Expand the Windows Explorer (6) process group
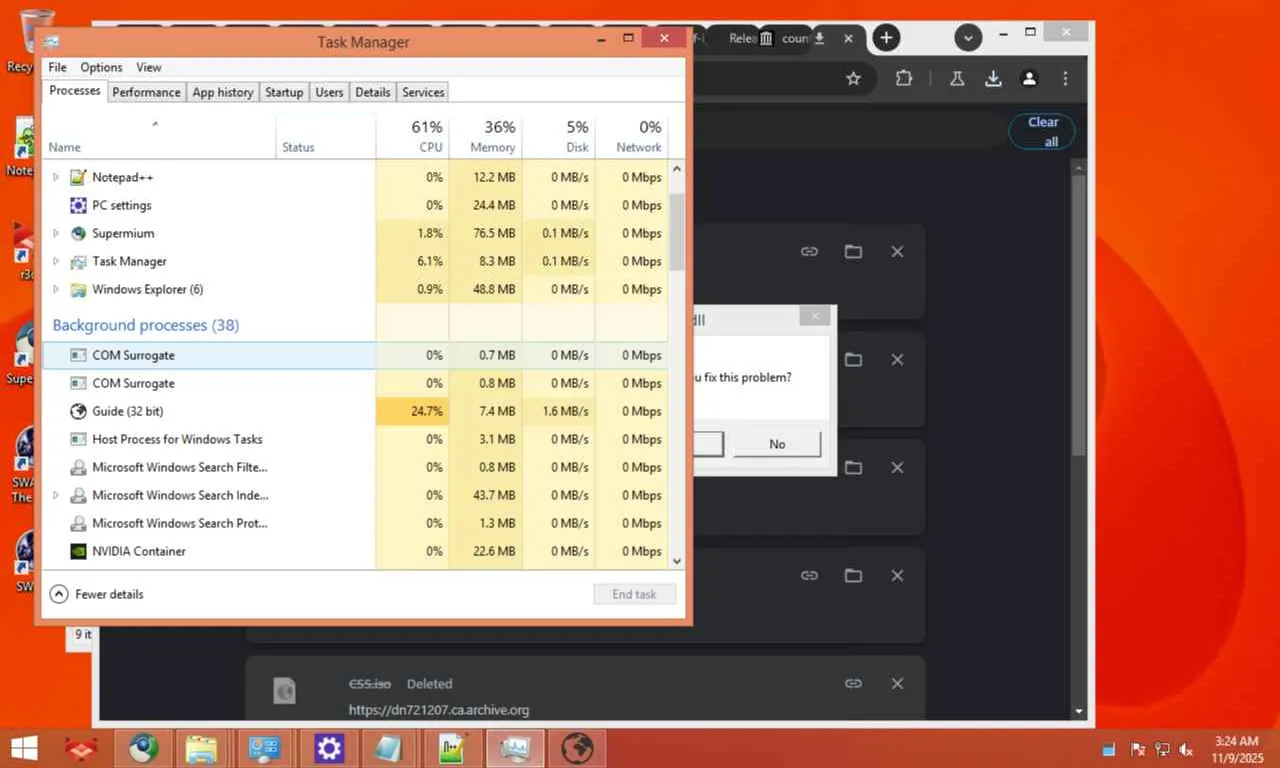The image size is (1280, 768). click(x=56, y=289)
